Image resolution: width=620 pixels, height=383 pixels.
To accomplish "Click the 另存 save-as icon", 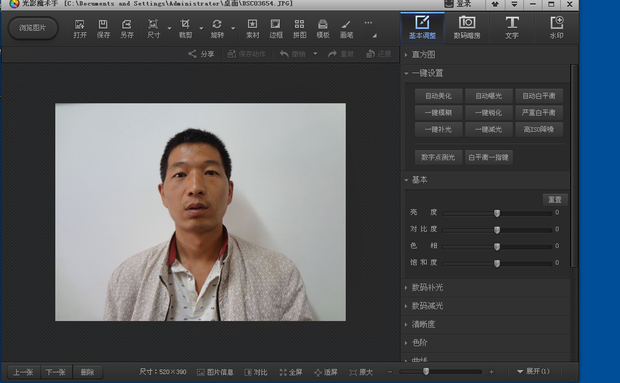I will [x=127, y=28].
